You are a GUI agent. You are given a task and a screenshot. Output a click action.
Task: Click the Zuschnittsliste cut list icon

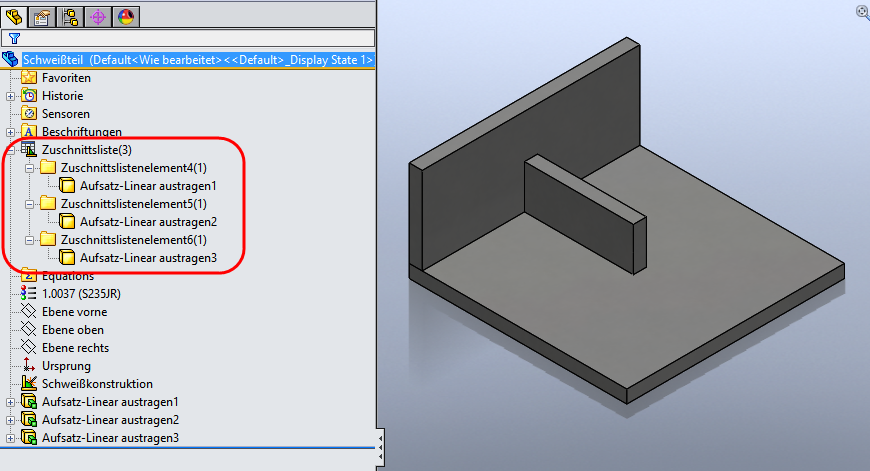(29, 150)
